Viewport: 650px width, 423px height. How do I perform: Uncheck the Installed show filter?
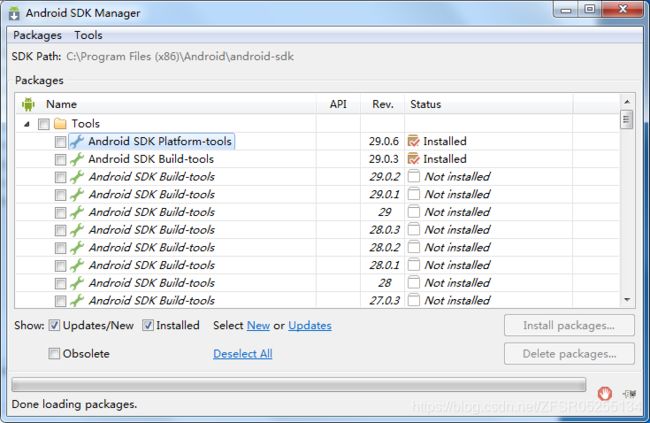click(x=148, y=326)
